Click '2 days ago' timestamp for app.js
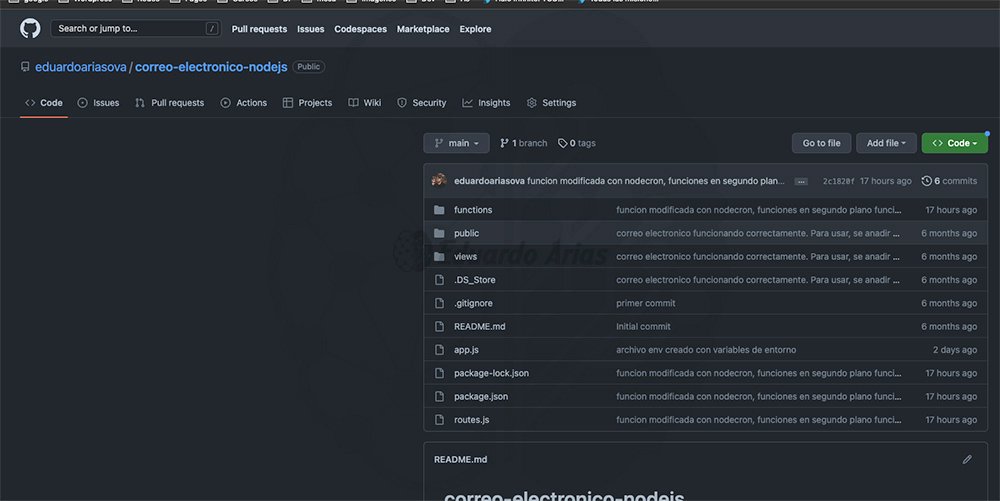The width and height of the screenshot is (1000, 501). coord(955,350)
